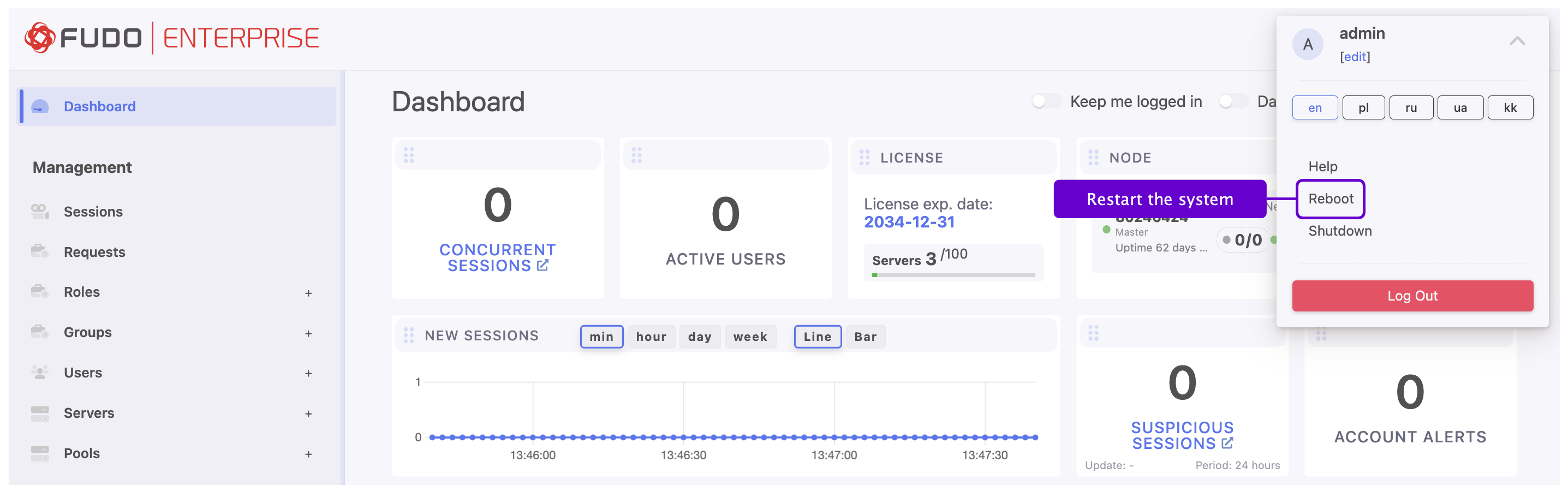Toggle Keep me logged in switch

[1046, 101]
